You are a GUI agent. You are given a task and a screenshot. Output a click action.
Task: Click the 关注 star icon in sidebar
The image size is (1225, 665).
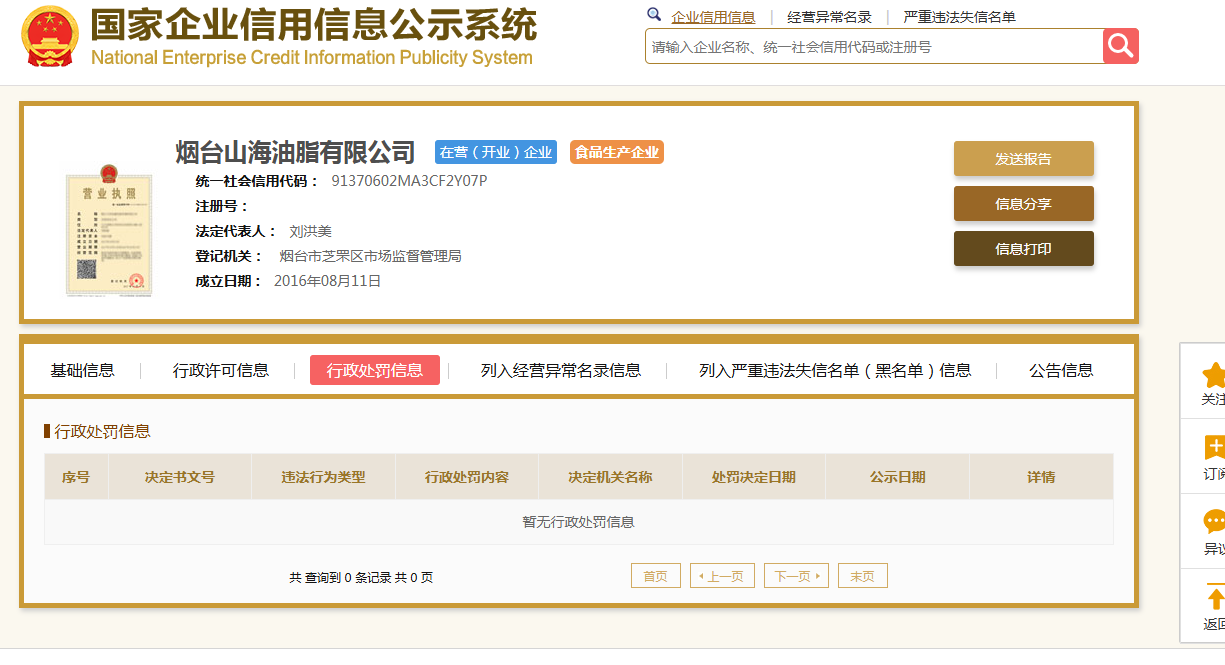(x=1214, y=374)
